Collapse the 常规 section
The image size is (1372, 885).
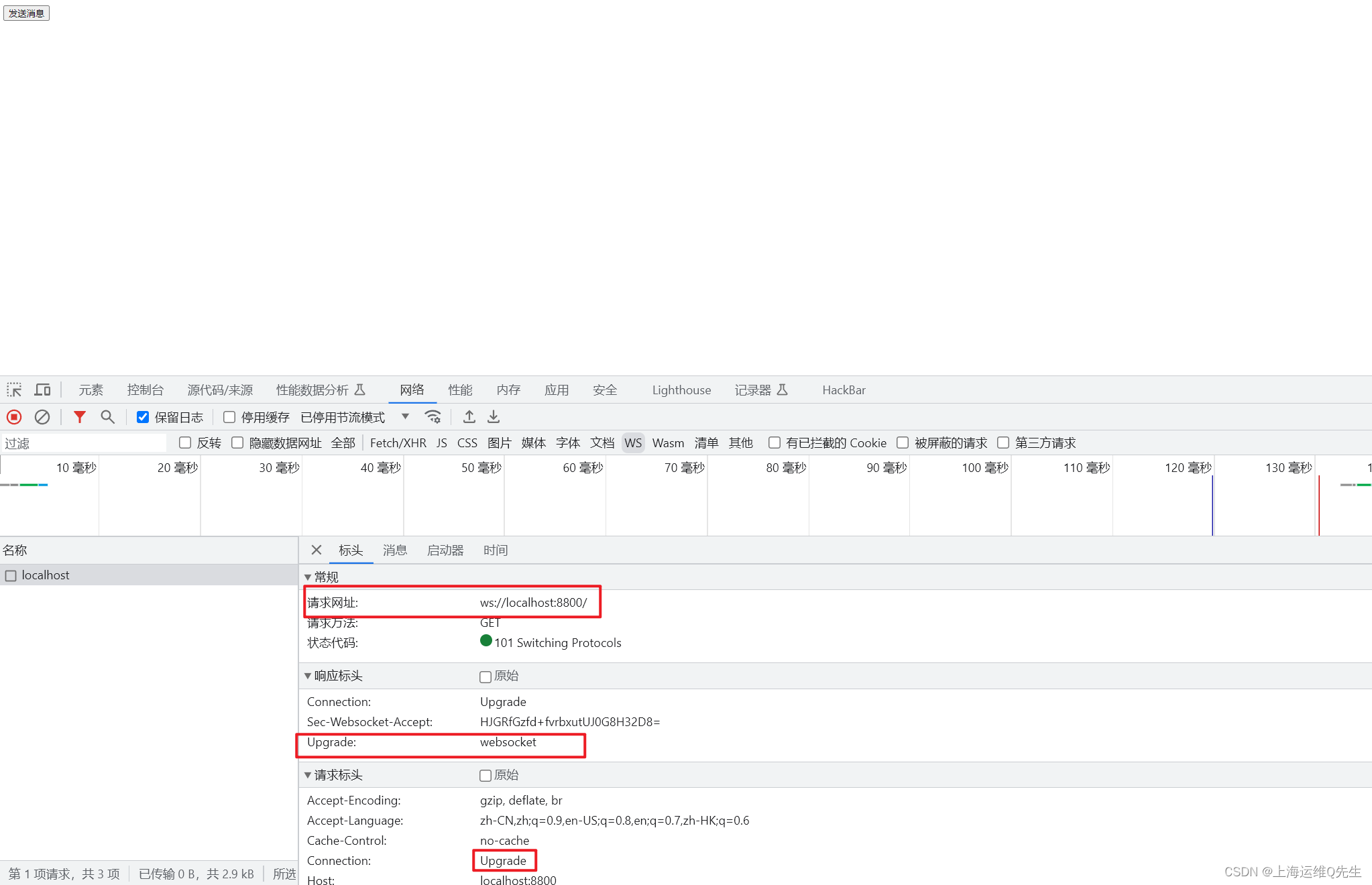click(308, 577)
